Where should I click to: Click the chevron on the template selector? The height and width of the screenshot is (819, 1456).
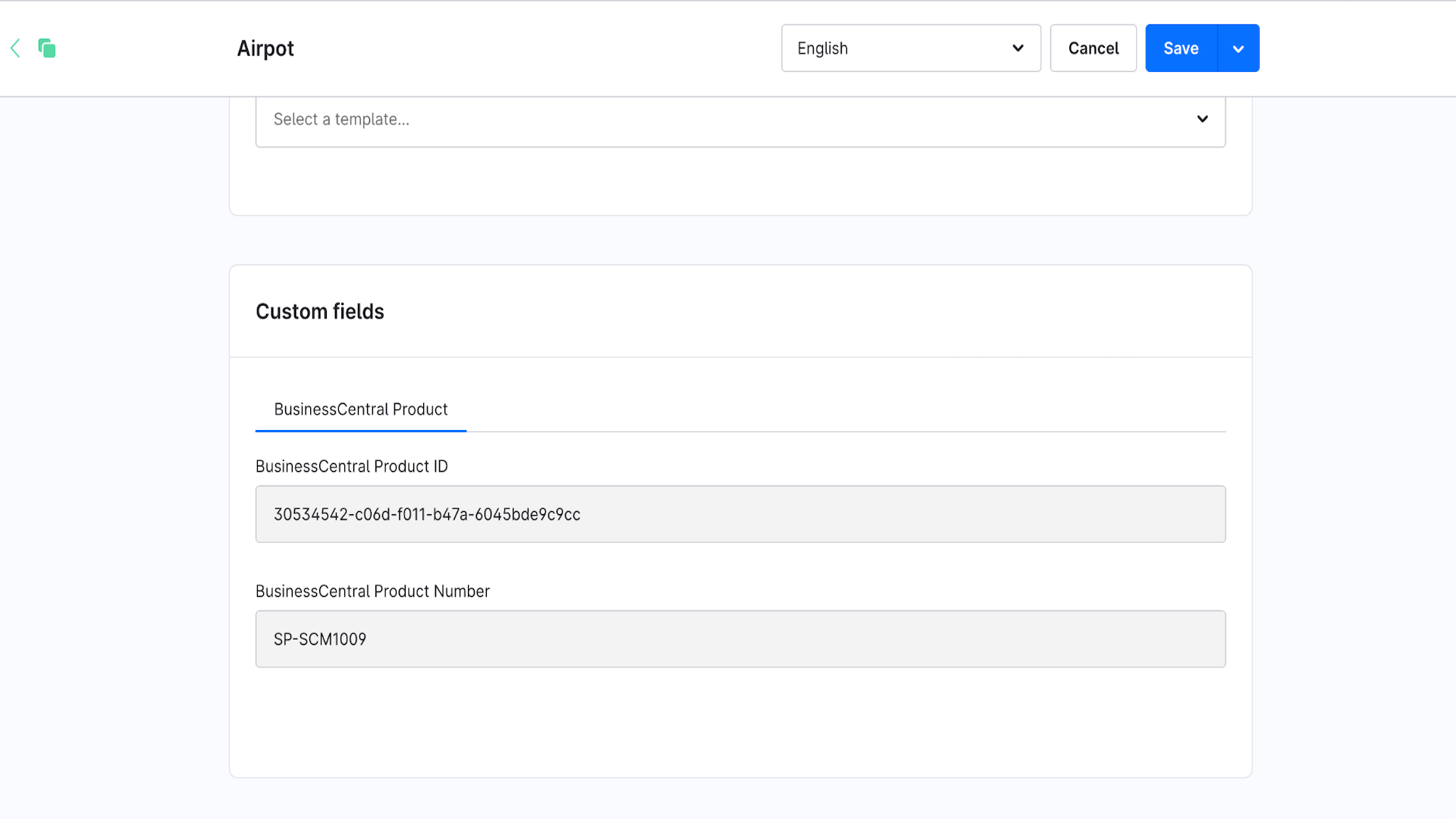(1202, 119)
